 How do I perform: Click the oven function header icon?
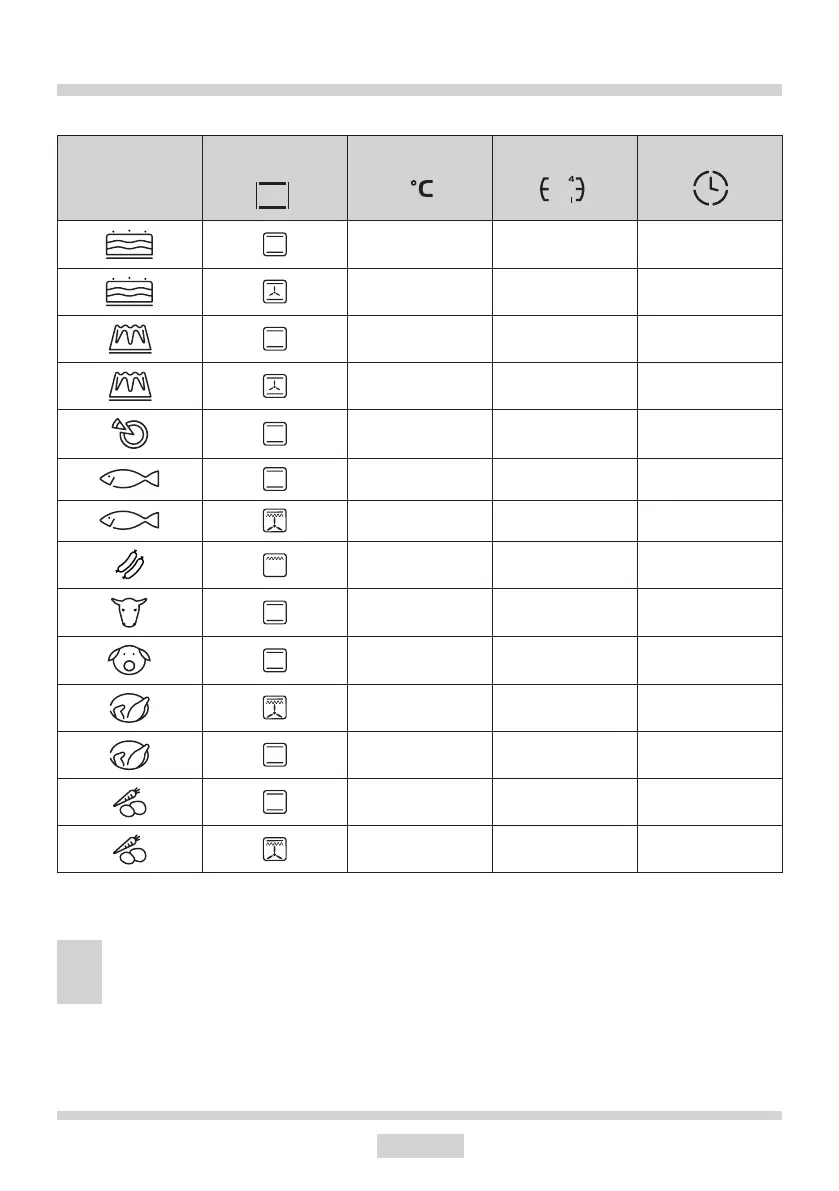click(274, 194)
